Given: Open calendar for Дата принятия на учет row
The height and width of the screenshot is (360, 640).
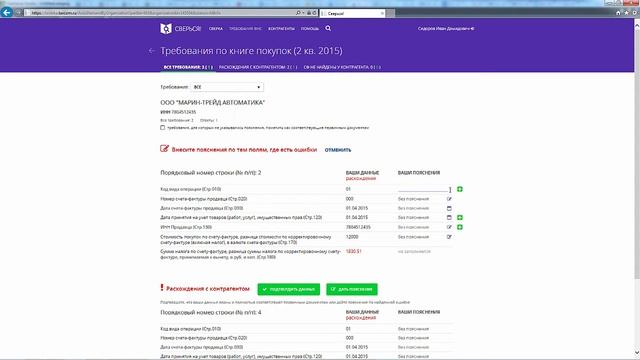Looking at the screenshot, I should coord(449,218).
